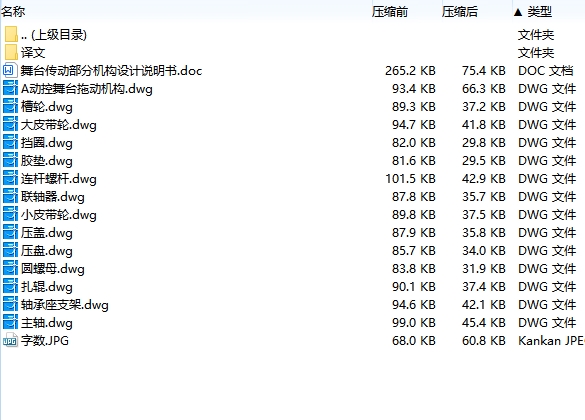Select the 译文 folder name
This screenshot has height=420, width=585.
tap(33, 53)
